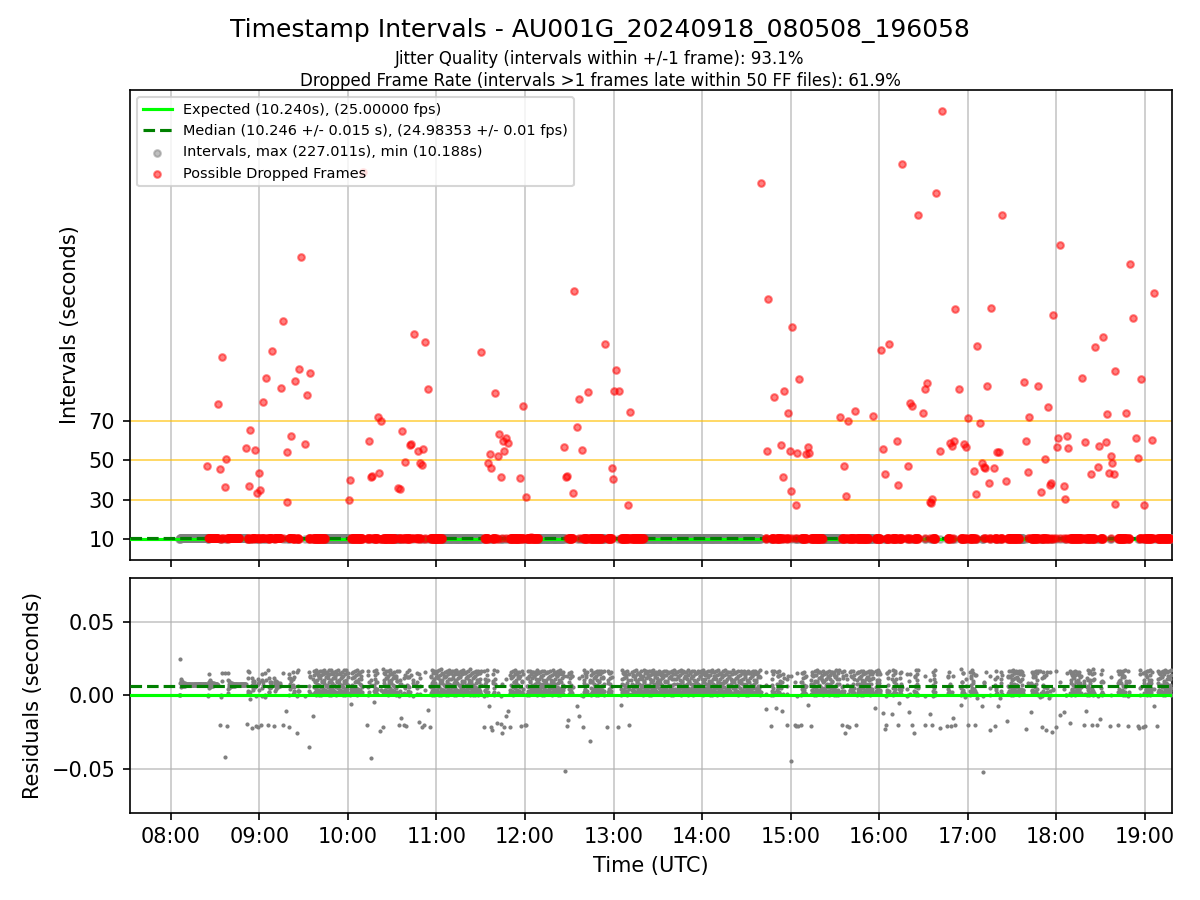Click the plot title AU001G_20240918_080508_196058

[599, 29]
